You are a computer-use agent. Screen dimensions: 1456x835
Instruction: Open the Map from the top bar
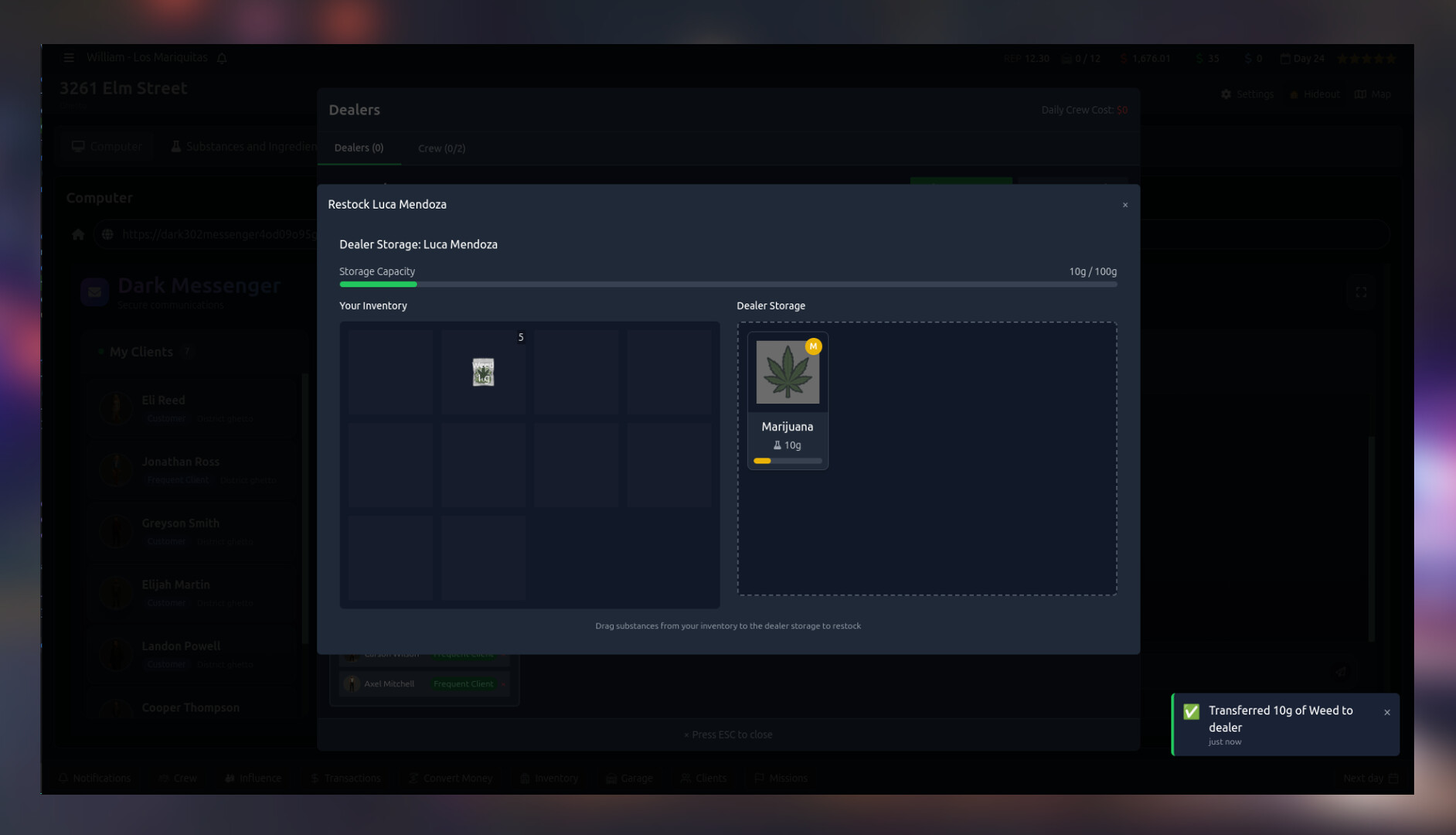click(x=1373, y=94)
